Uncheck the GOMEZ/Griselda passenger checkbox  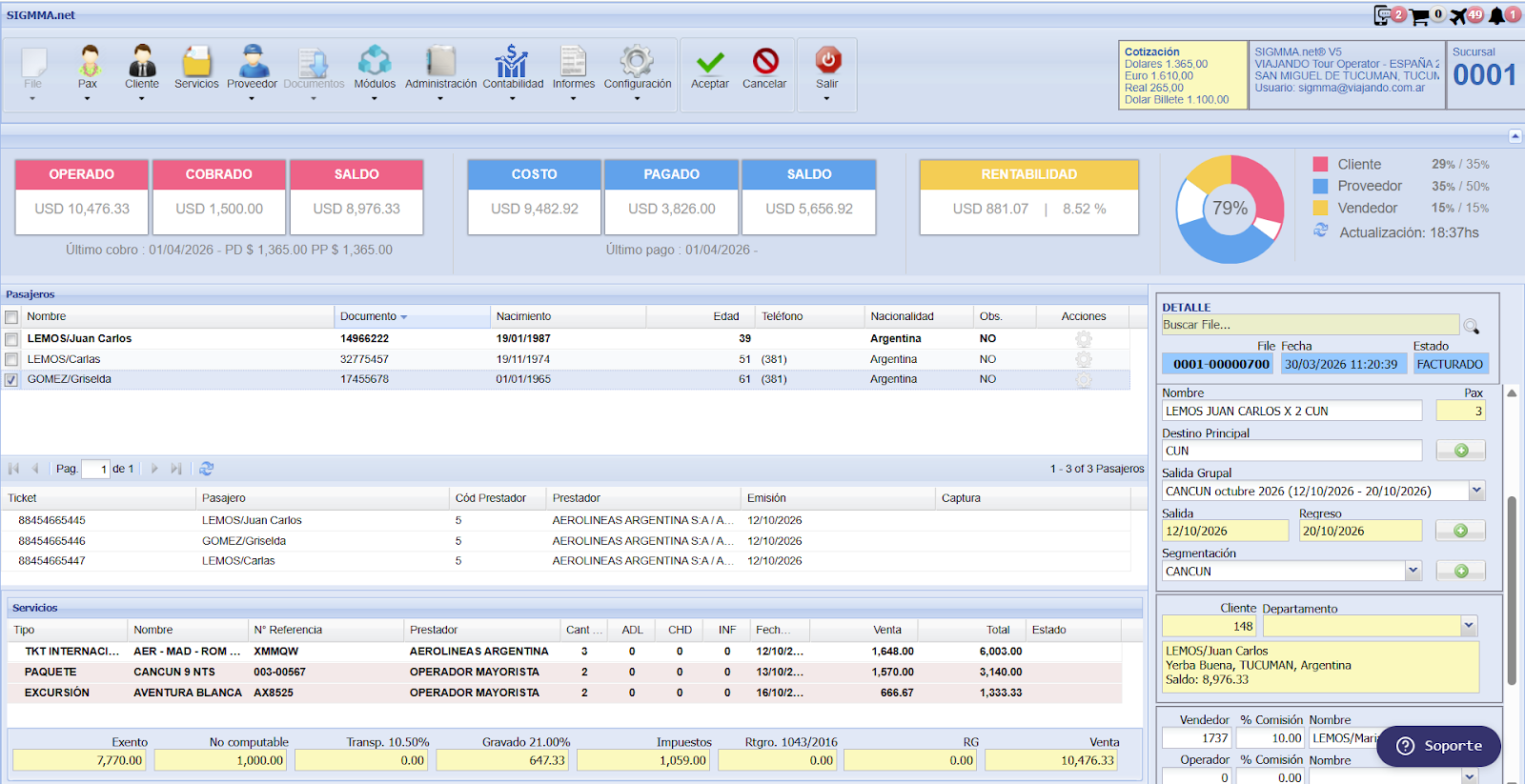pos(11,380)
